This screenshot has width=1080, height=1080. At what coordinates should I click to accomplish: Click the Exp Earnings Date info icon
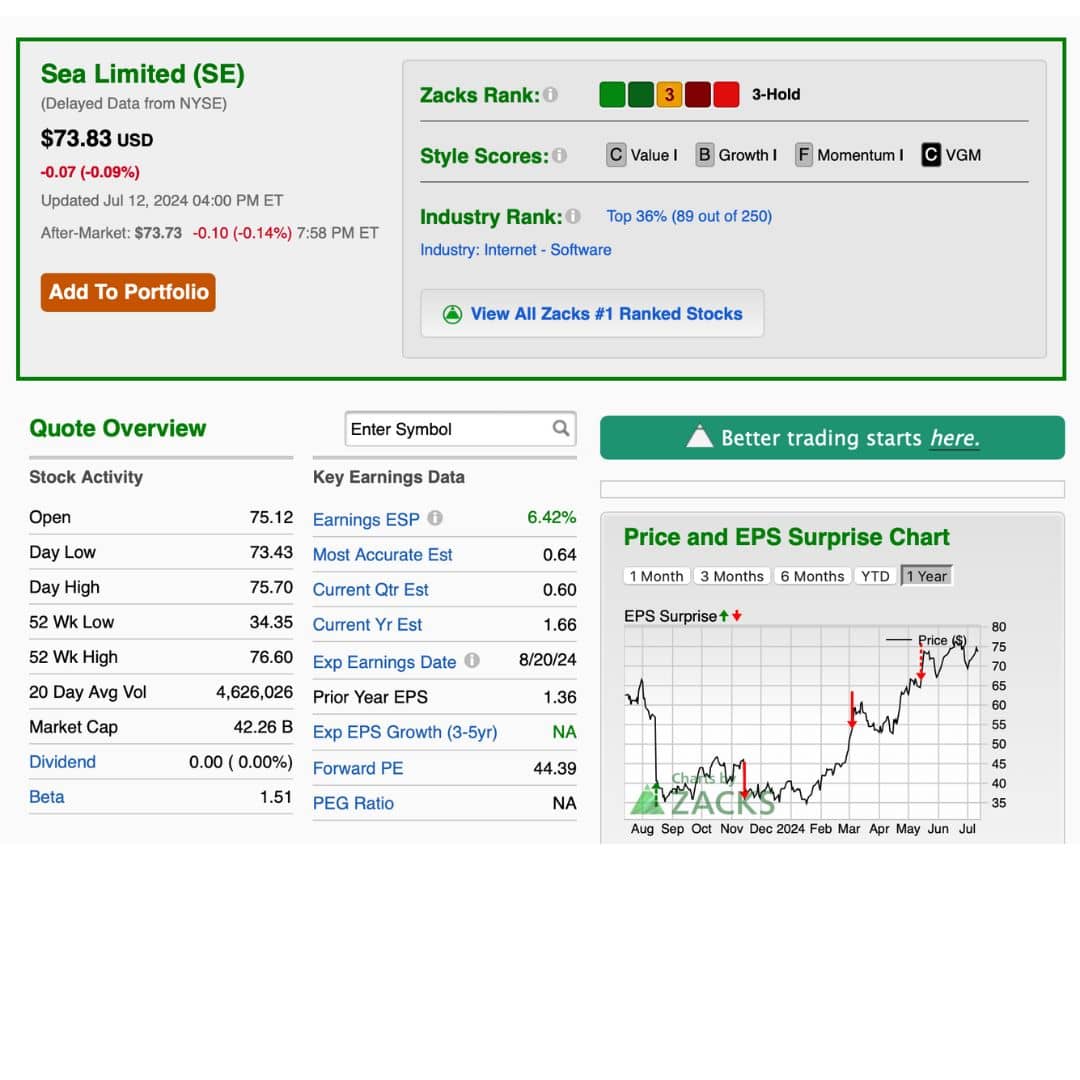coord(472,661)
